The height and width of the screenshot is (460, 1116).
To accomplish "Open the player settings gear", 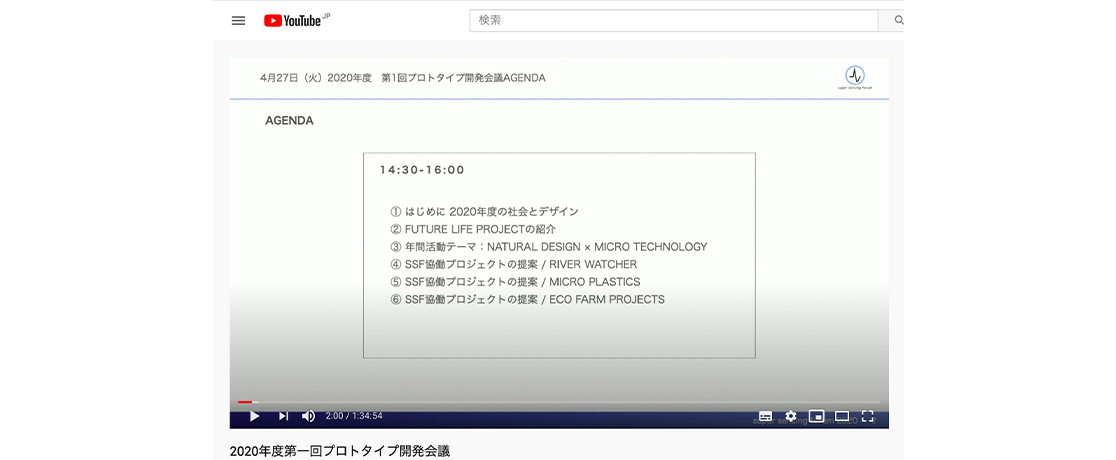I will 791,416.
